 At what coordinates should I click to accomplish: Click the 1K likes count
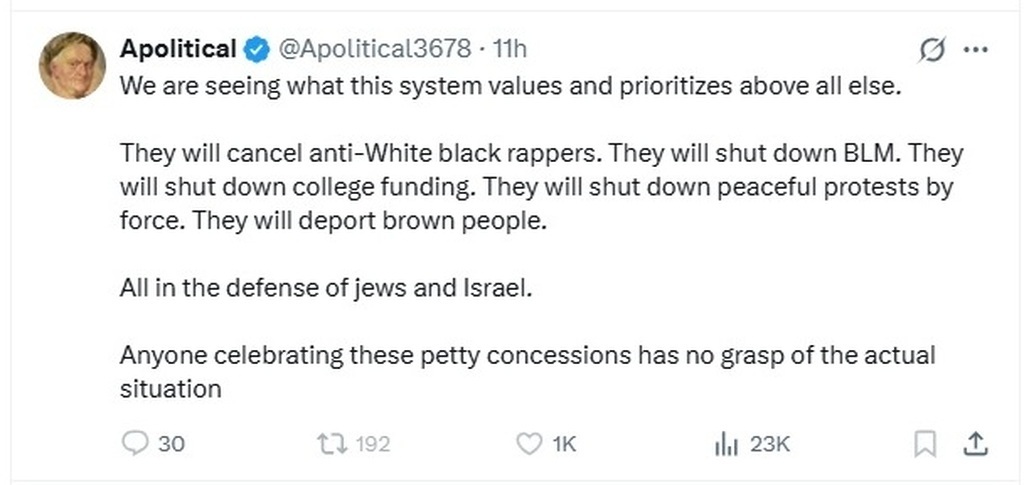tap(565, 443)
